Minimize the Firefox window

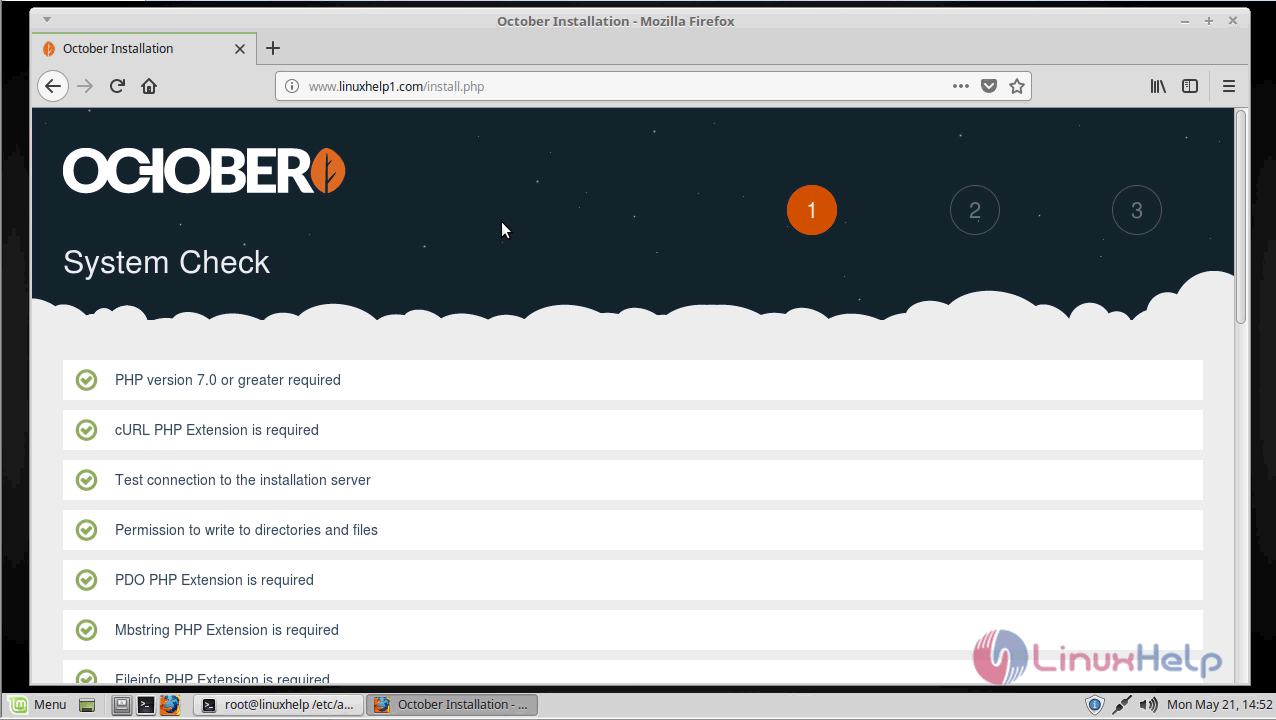[1185, 20]
